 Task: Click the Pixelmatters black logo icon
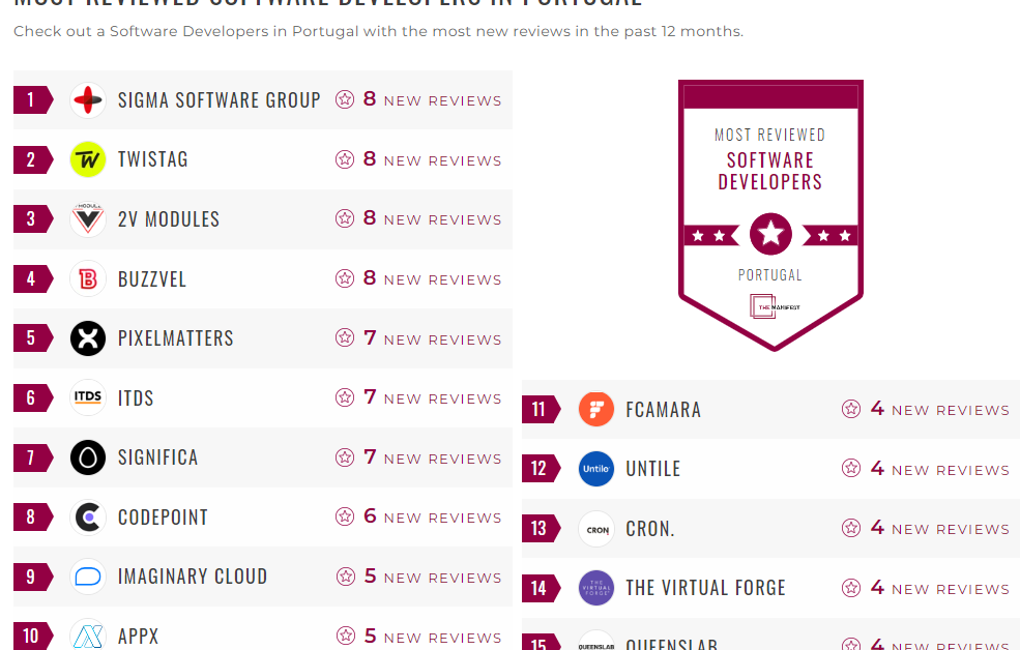point(88,338)
